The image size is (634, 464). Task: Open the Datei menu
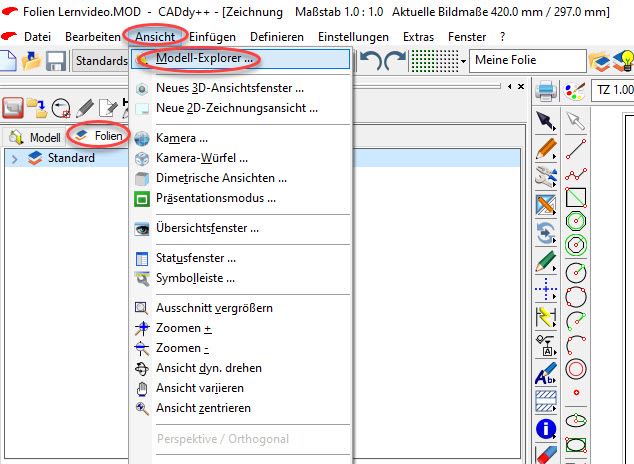[x=37, y=37]
